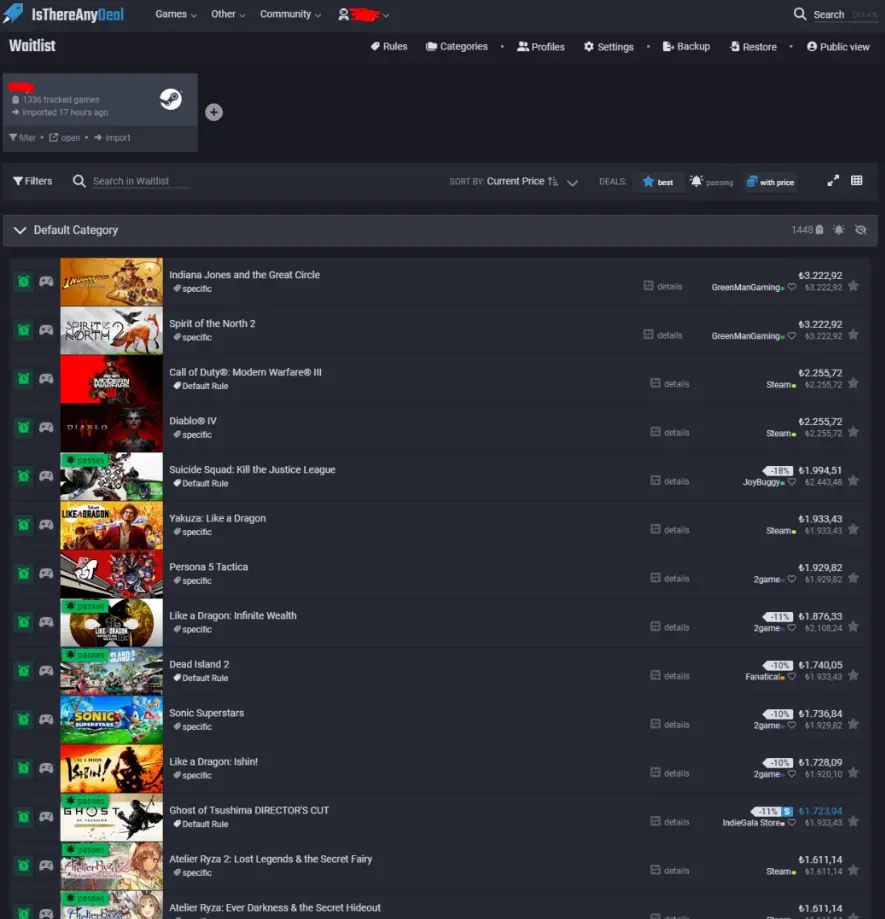
Task: Toggle green alarm for Persona 5 Tactica
Action: (x=23, y=573)
